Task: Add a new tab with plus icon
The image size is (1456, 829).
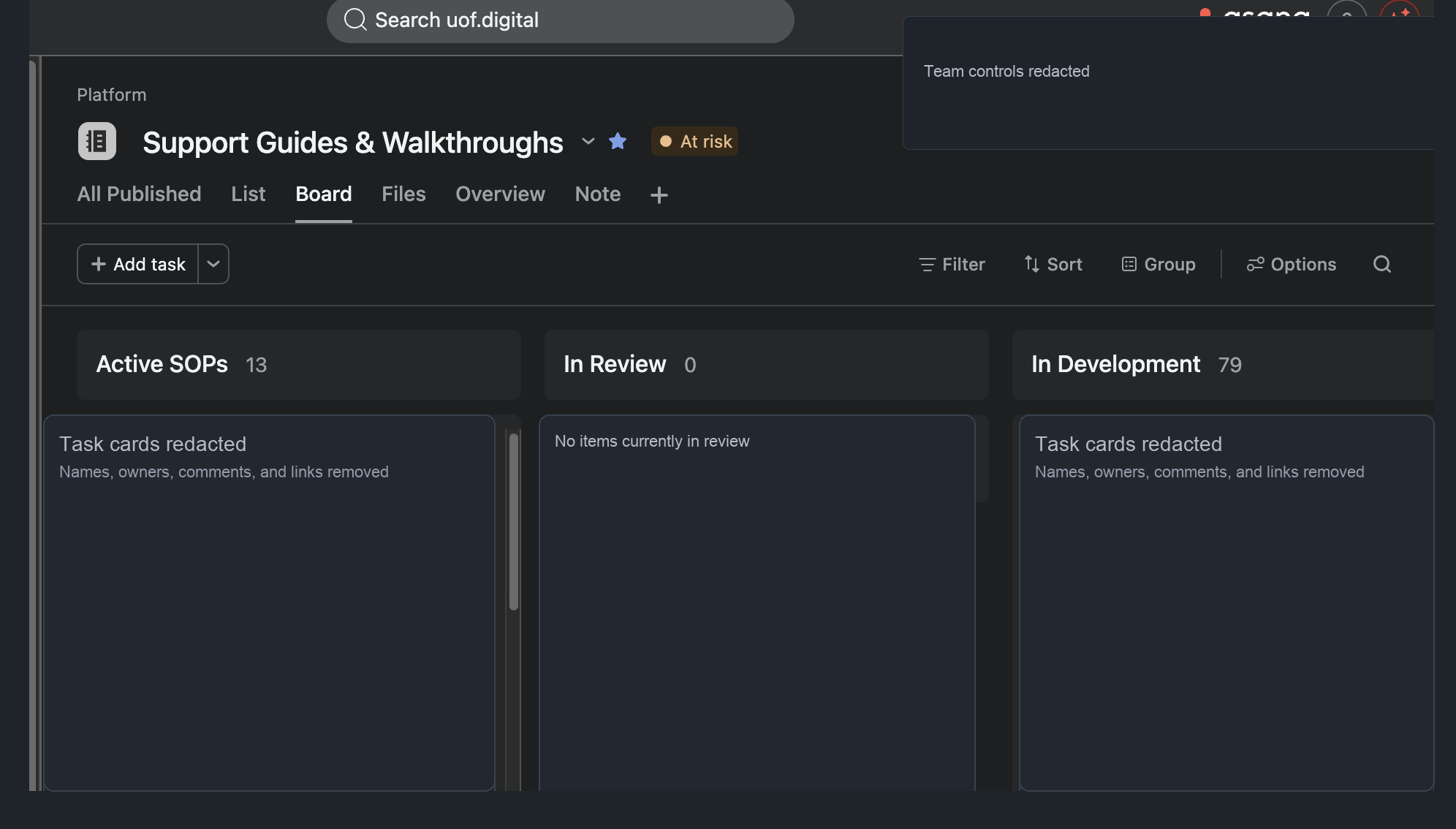Action: 659,194
